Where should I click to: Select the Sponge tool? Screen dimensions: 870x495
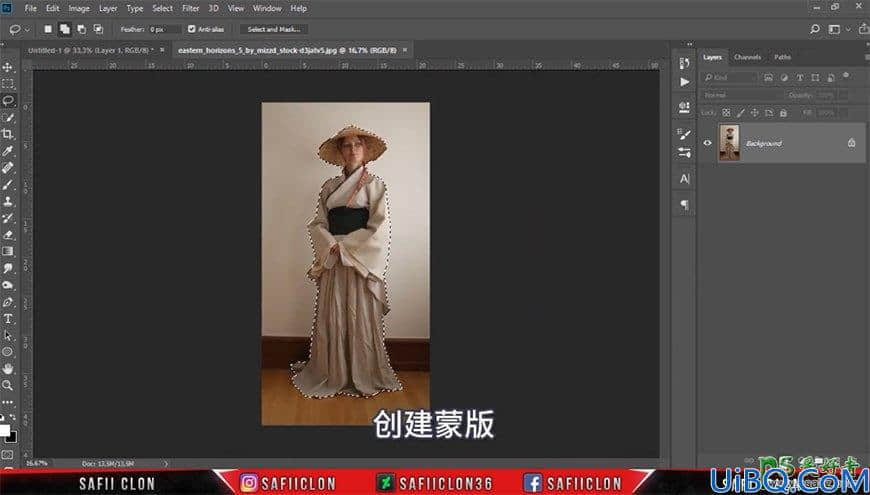click(x=8, y=285)
